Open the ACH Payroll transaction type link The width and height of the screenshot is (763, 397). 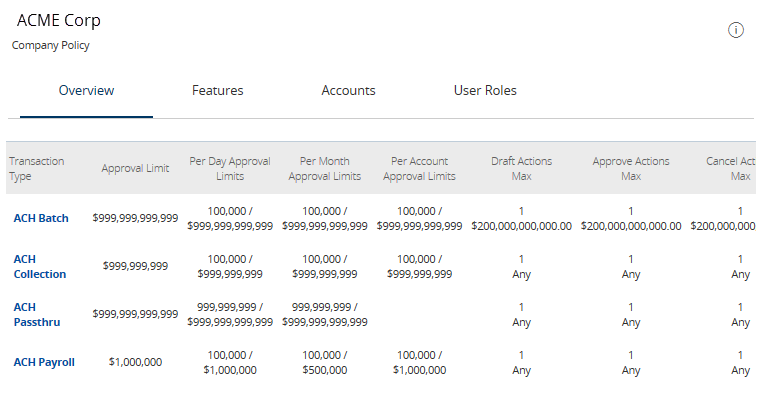[x=44, y=362]
